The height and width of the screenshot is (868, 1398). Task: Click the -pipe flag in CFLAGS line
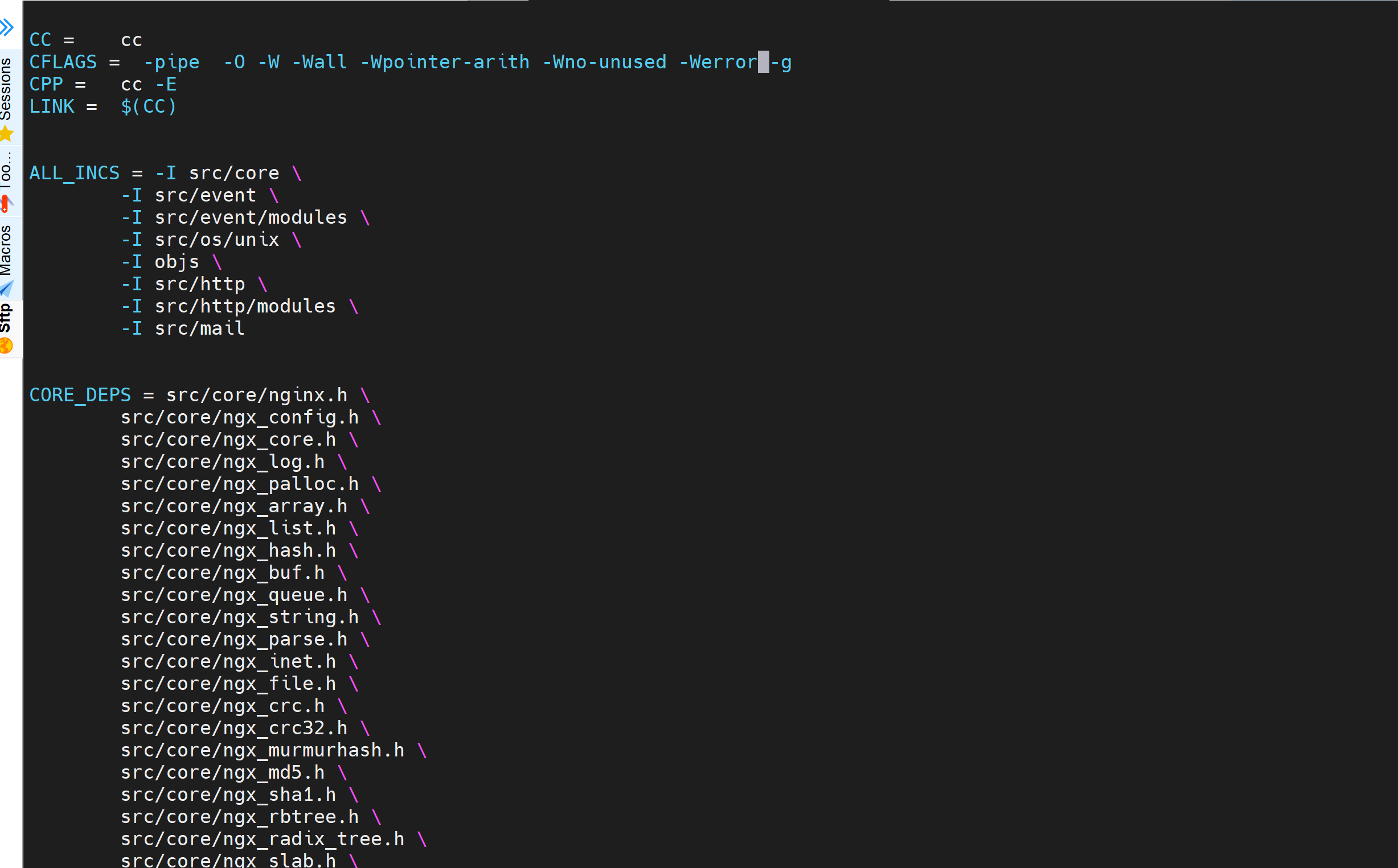pos(171,62)
